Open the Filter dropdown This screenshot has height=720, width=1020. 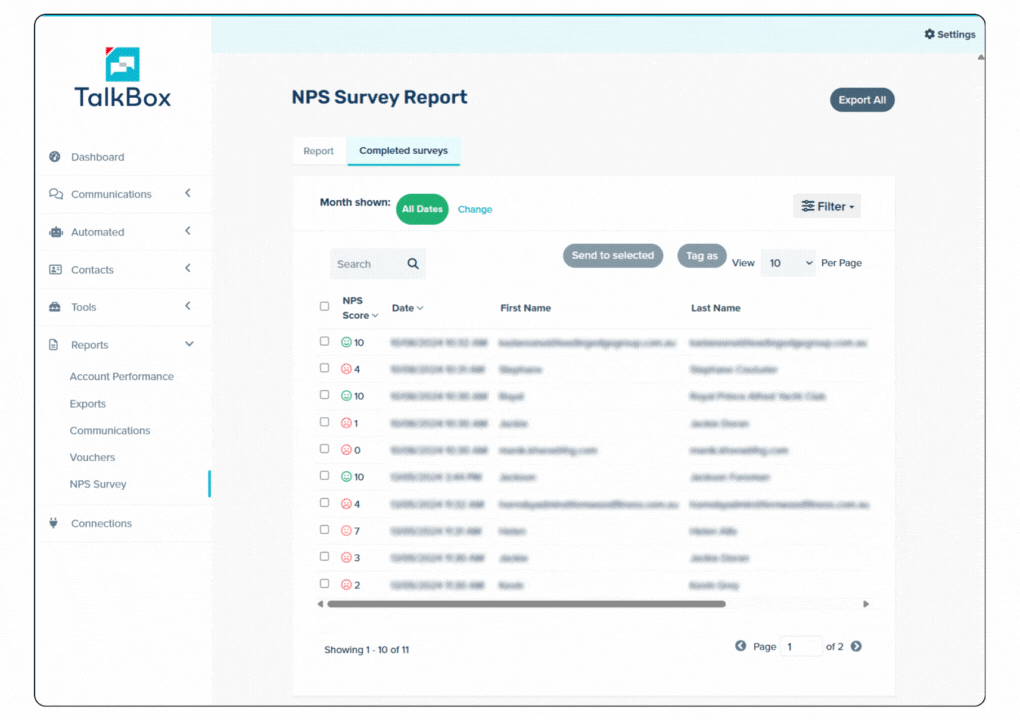(827, 206)
